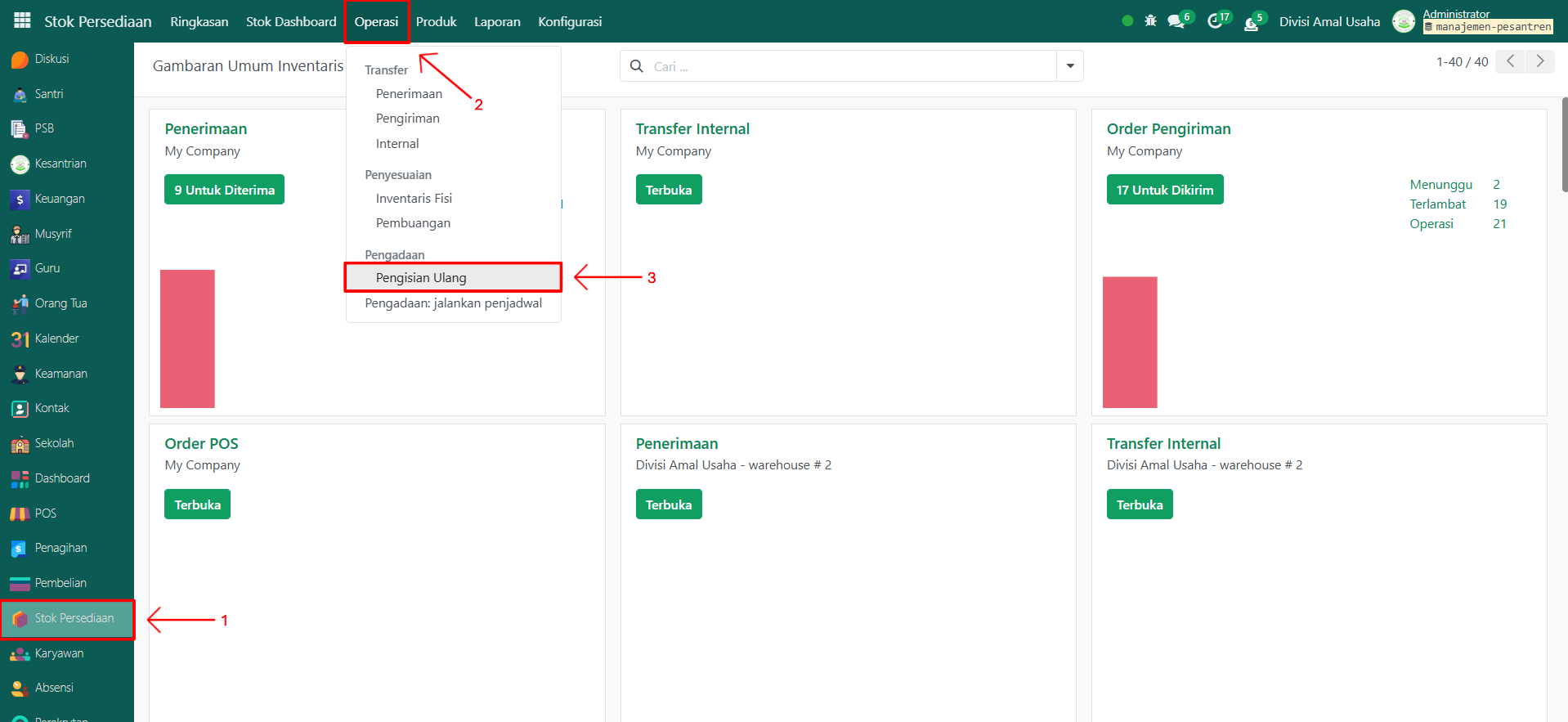Click the red bar in Order Pengiriman chart

[1129, 342]
